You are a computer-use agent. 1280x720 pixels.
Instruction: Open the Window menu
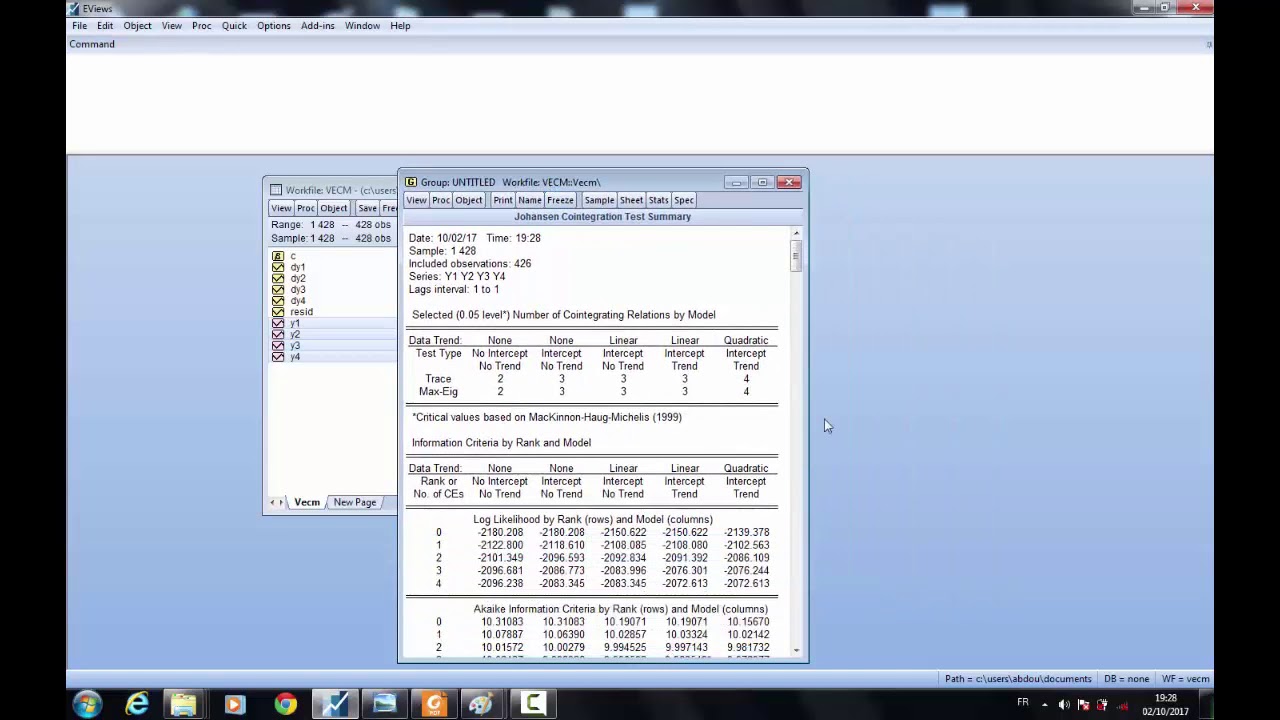[x=362, y=26]
